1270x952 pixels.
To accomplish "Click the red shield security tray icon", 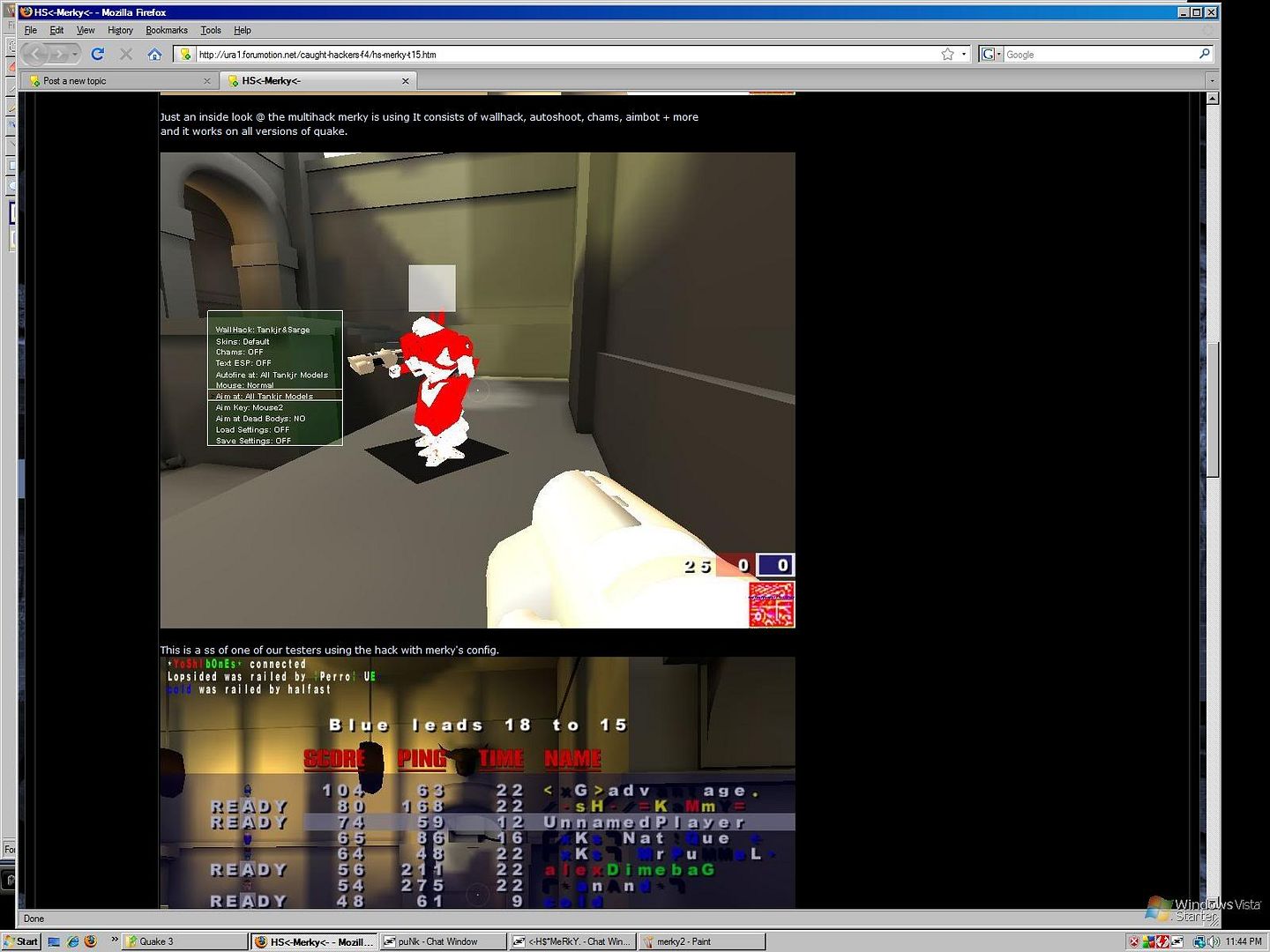I will point(1134,941).
